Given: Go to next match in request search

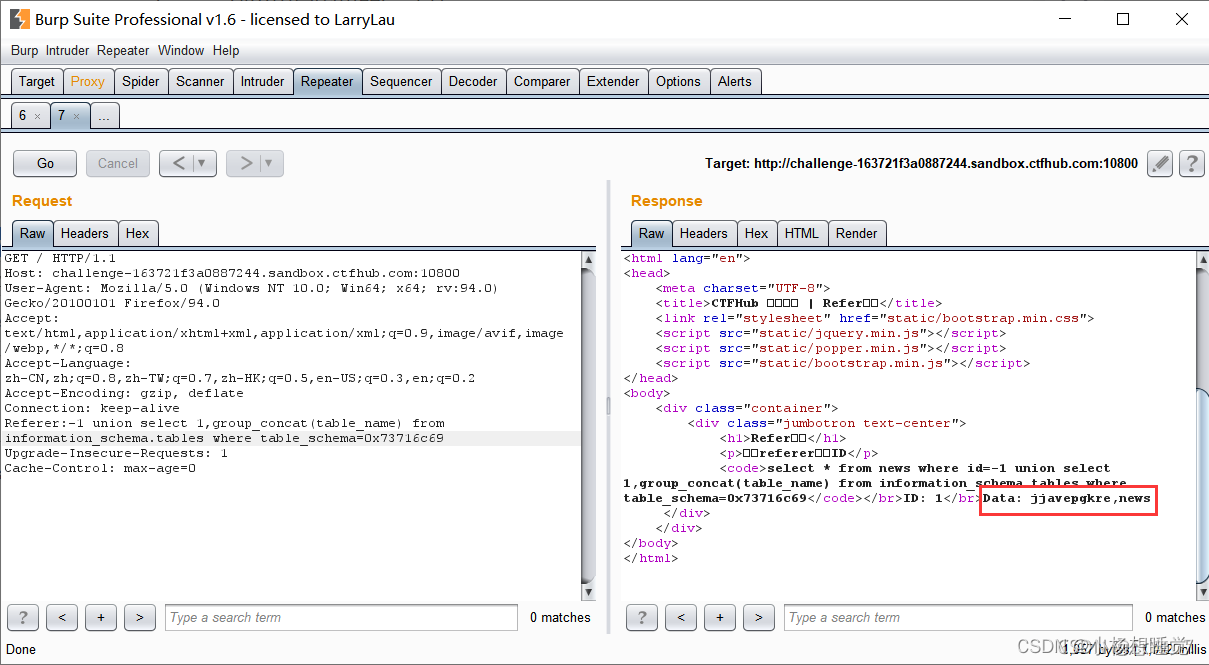Looking at the screenshot, I should [139, 617].
